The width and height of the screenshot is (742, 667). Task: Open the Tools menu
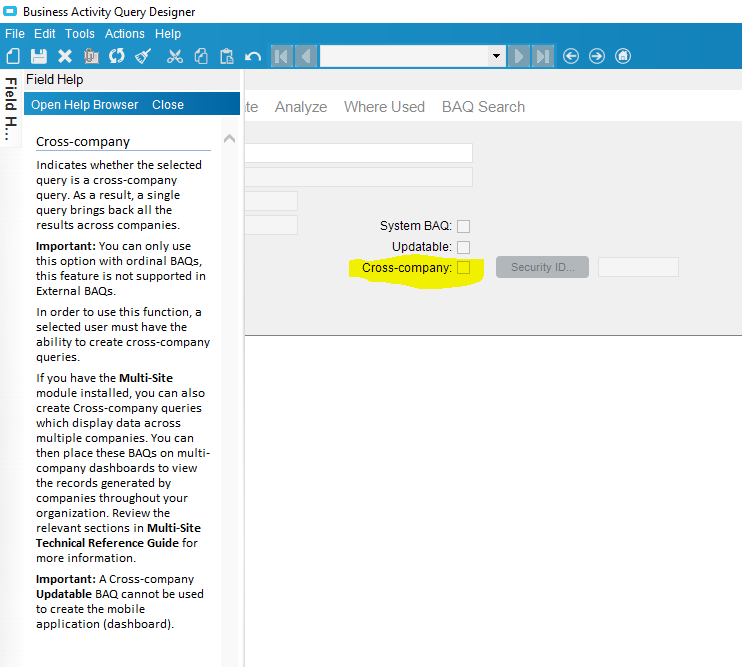pyautogui.click(x=80, y=34)
